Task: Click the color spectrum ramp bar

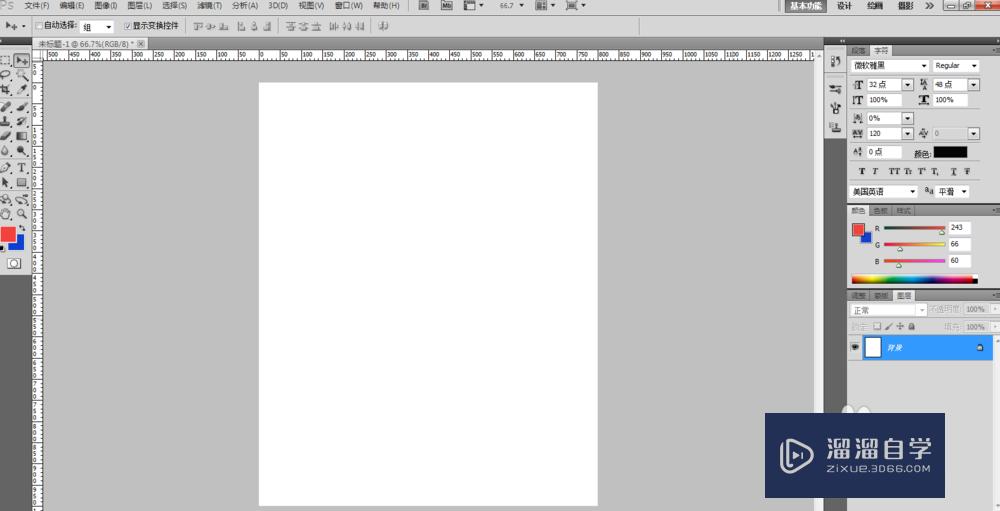Action: 914,279
